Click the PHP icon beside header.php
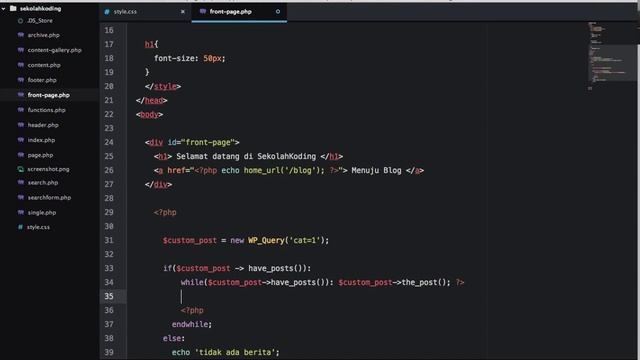Image resolution: width=640 pixels, height=360 pixels. pos(21,125)
